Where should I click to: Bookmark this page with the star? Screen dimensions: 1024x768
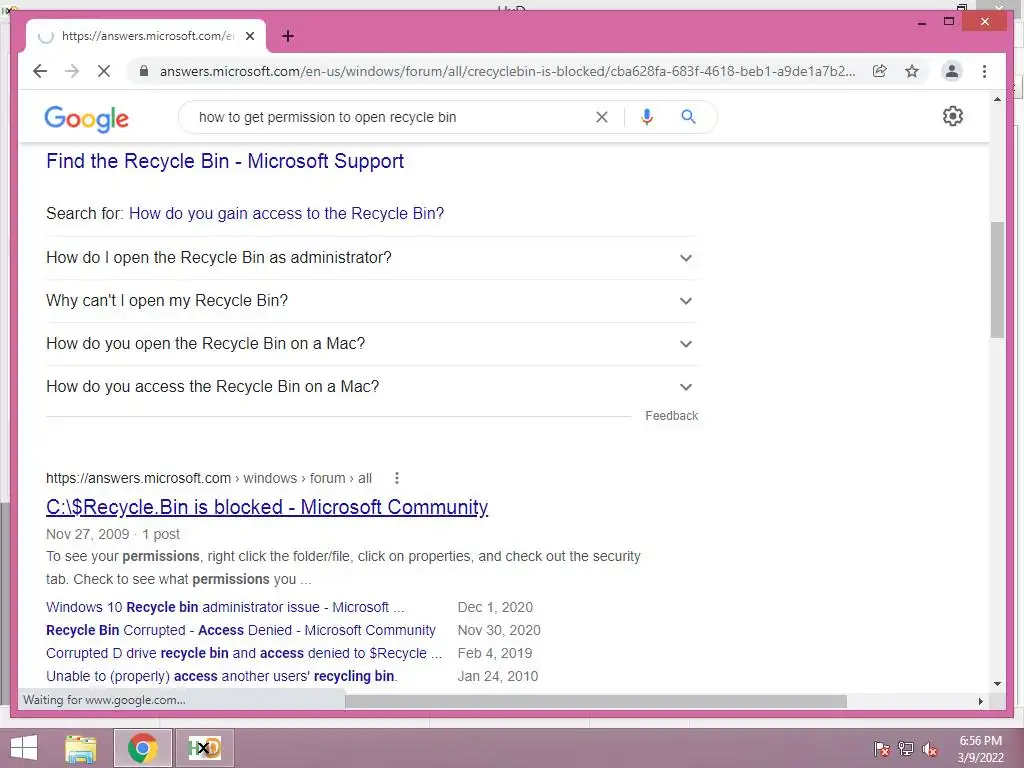912,71
